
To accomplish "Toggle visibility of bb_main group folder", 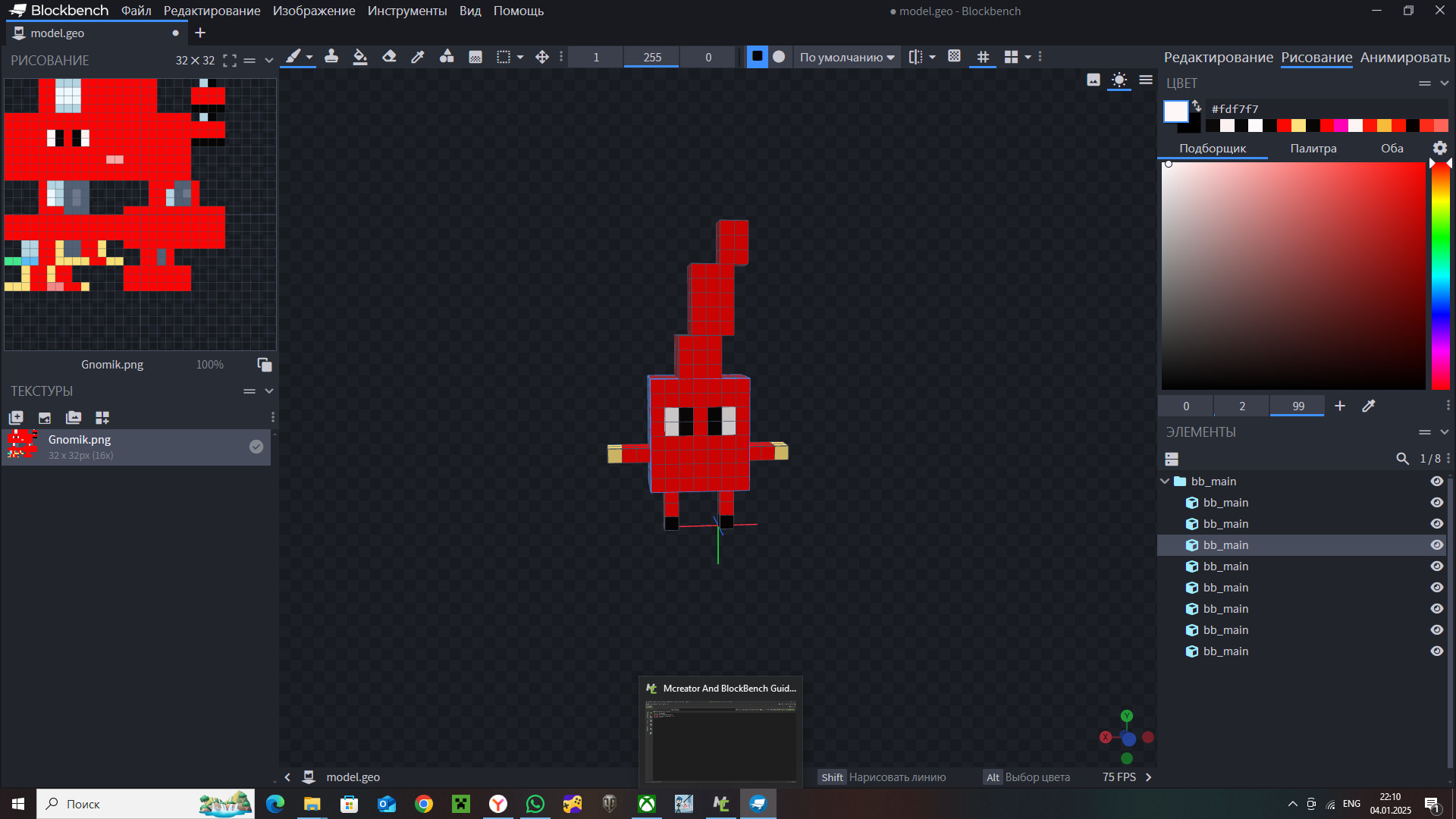I will click(1436, 482).
